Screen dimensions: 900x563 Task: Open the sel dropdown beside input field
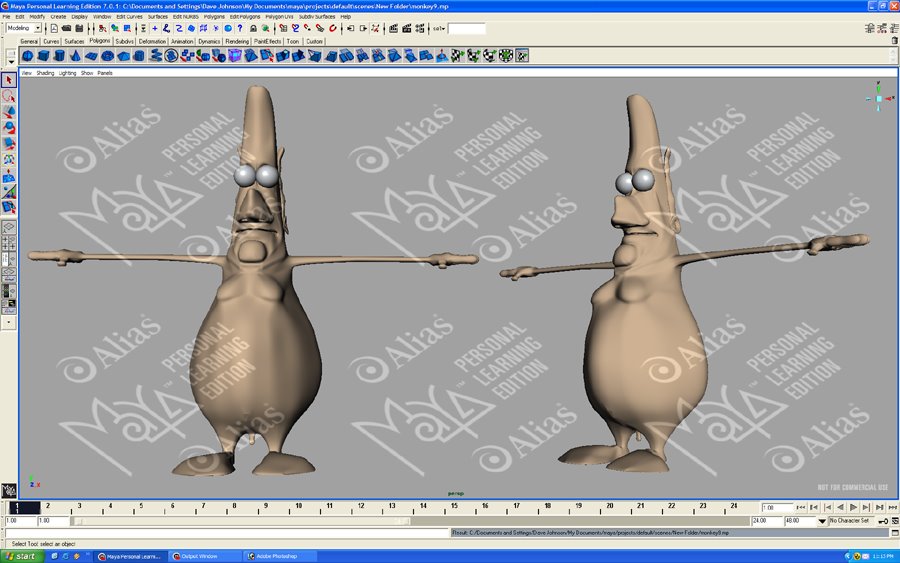pos(439,28)
